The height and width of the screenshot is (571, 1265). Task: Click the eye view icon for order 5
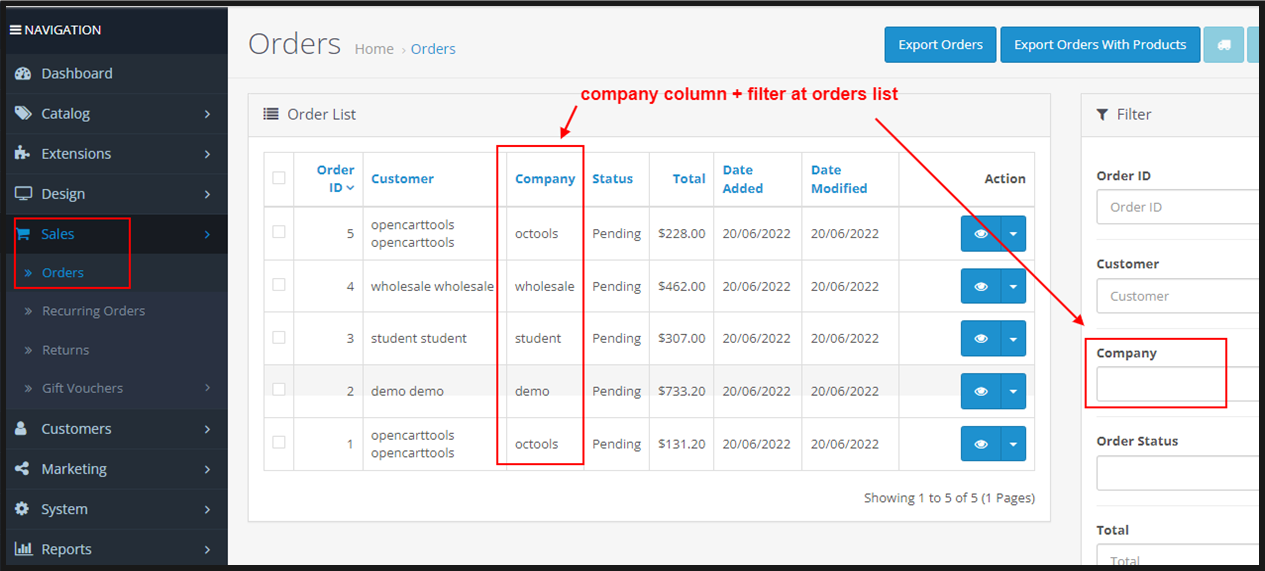(x=980, y=234)
